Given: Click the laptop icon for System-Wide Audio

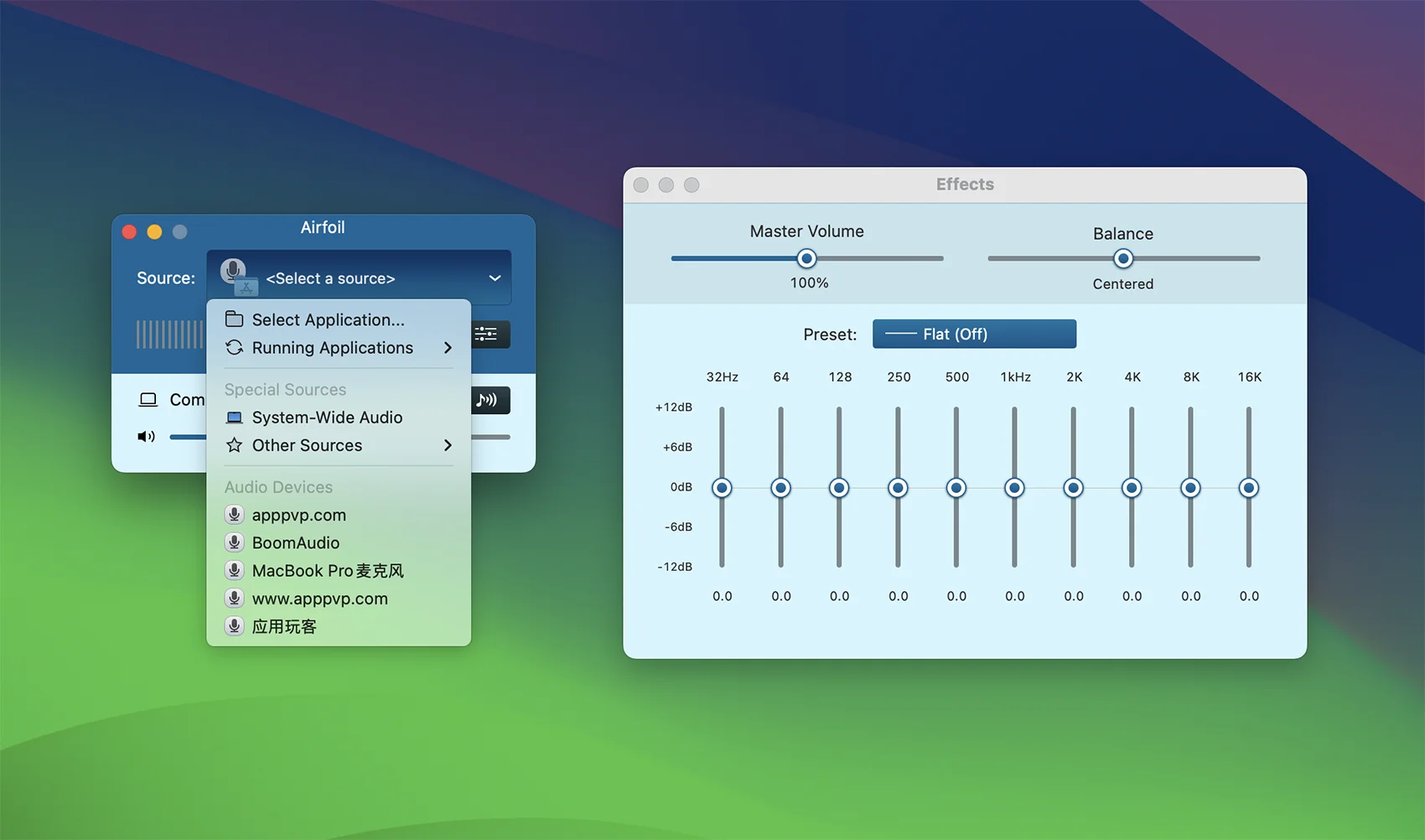Looking at the screenshot, I should (235, 417).
